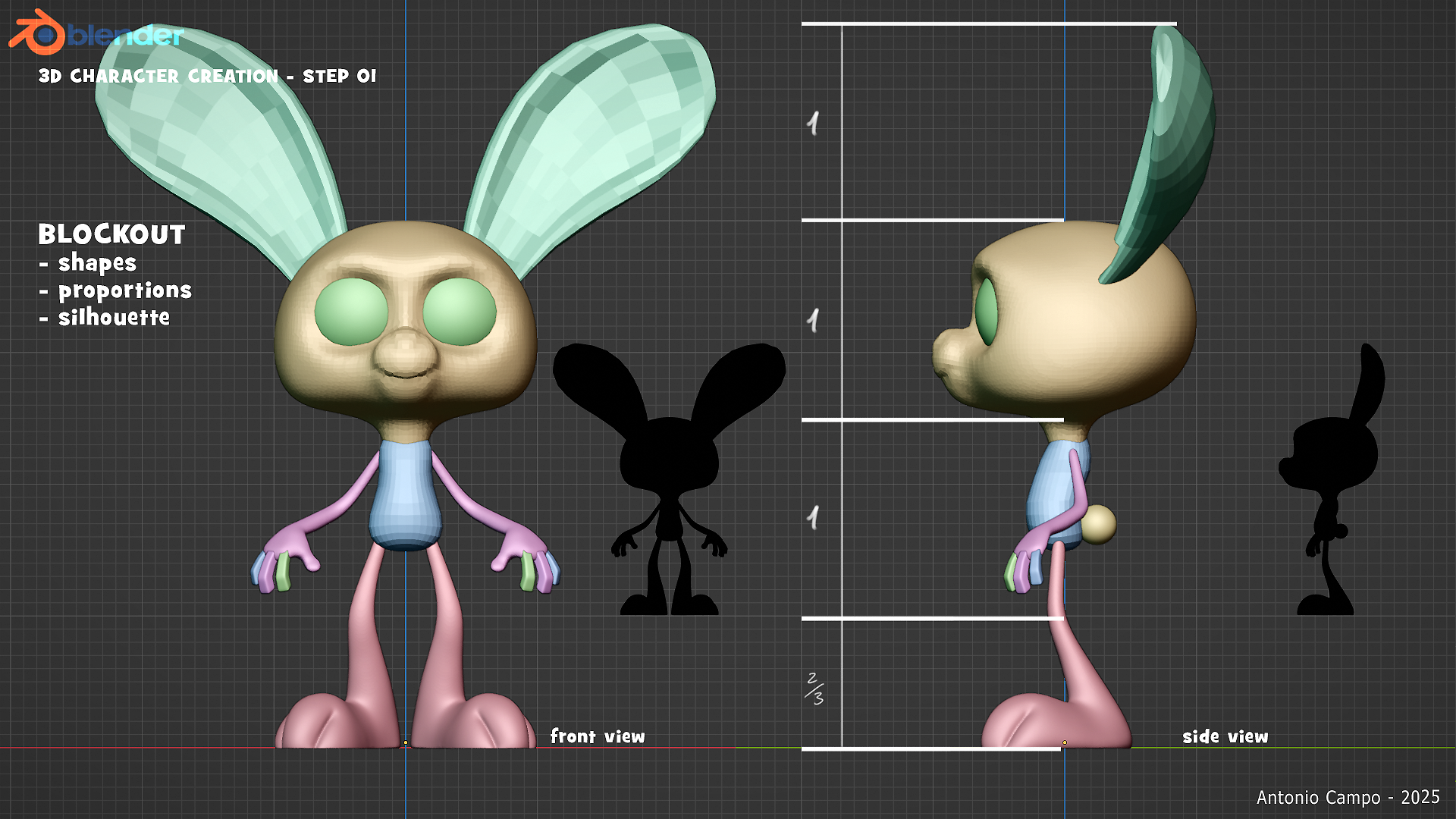Select the 'proportions' bullet text
The image size is (1456, 819).
tap(124, 290)
